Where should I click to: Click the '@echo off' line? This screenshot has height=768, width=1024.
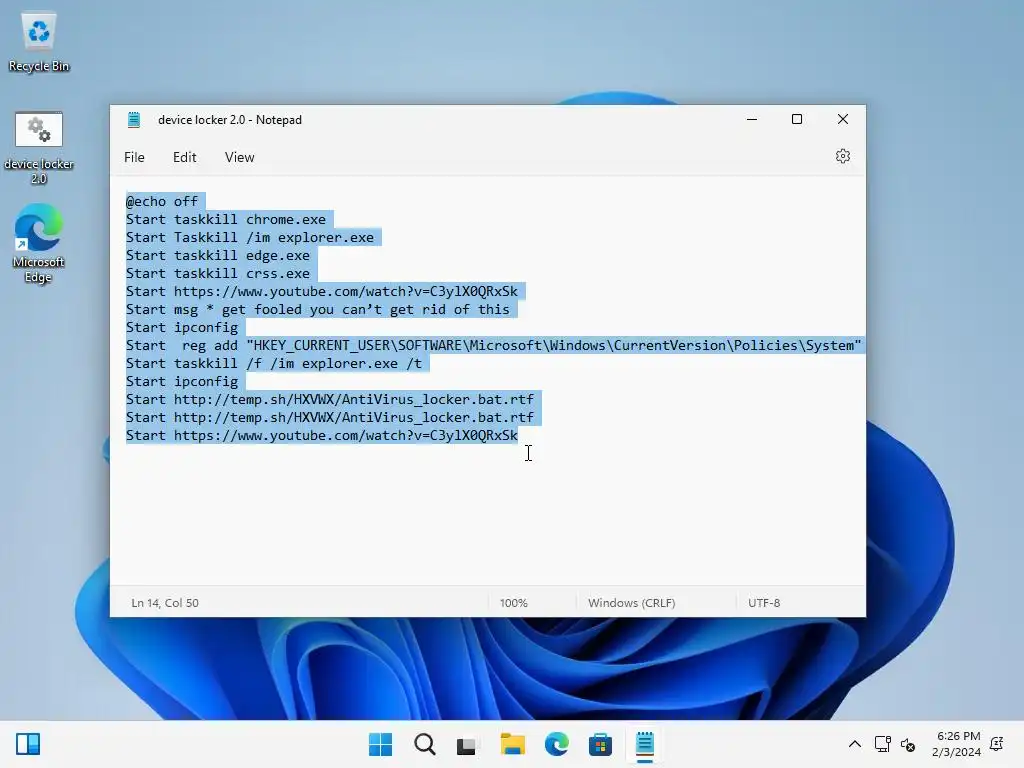[162, 202]
